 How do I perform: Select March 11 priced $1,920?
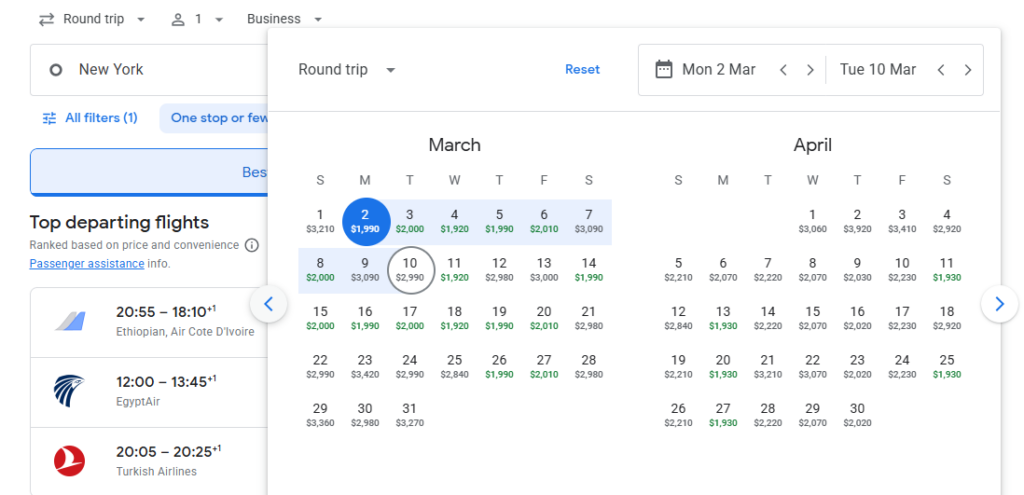point(455,270)
